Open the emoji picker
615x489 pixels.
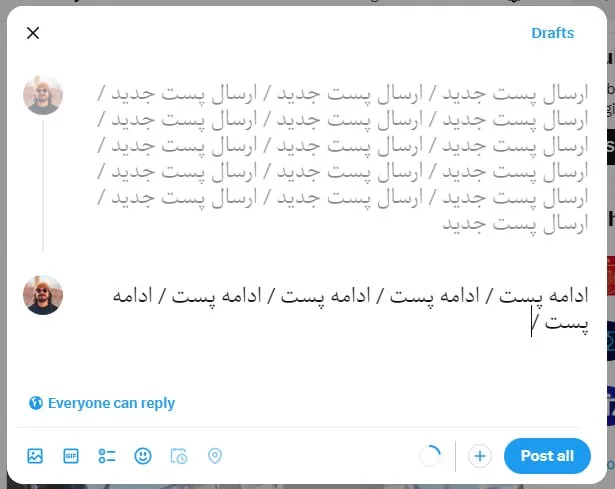143,456
